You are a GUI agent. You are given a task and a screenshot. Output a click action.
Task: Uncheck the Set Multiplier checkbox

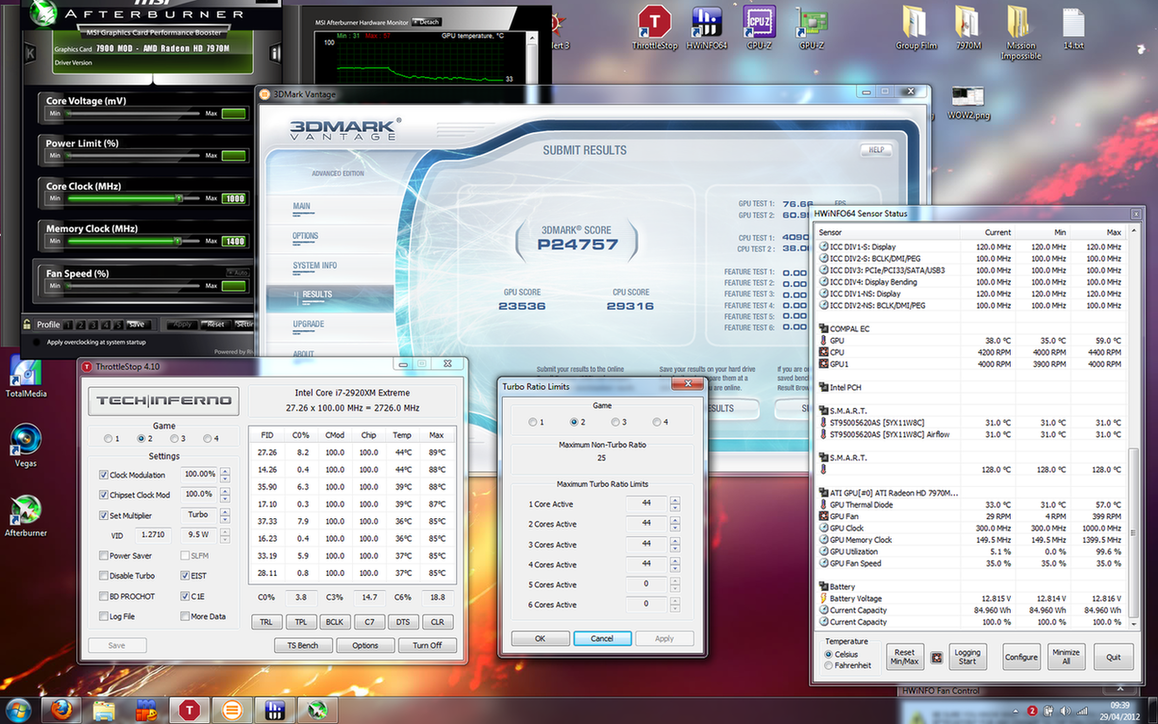tap(103, 516)
